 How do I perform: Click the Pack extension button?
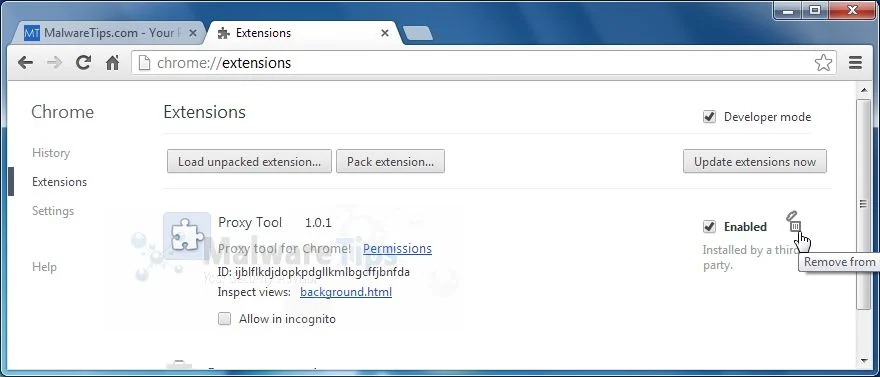391,162
